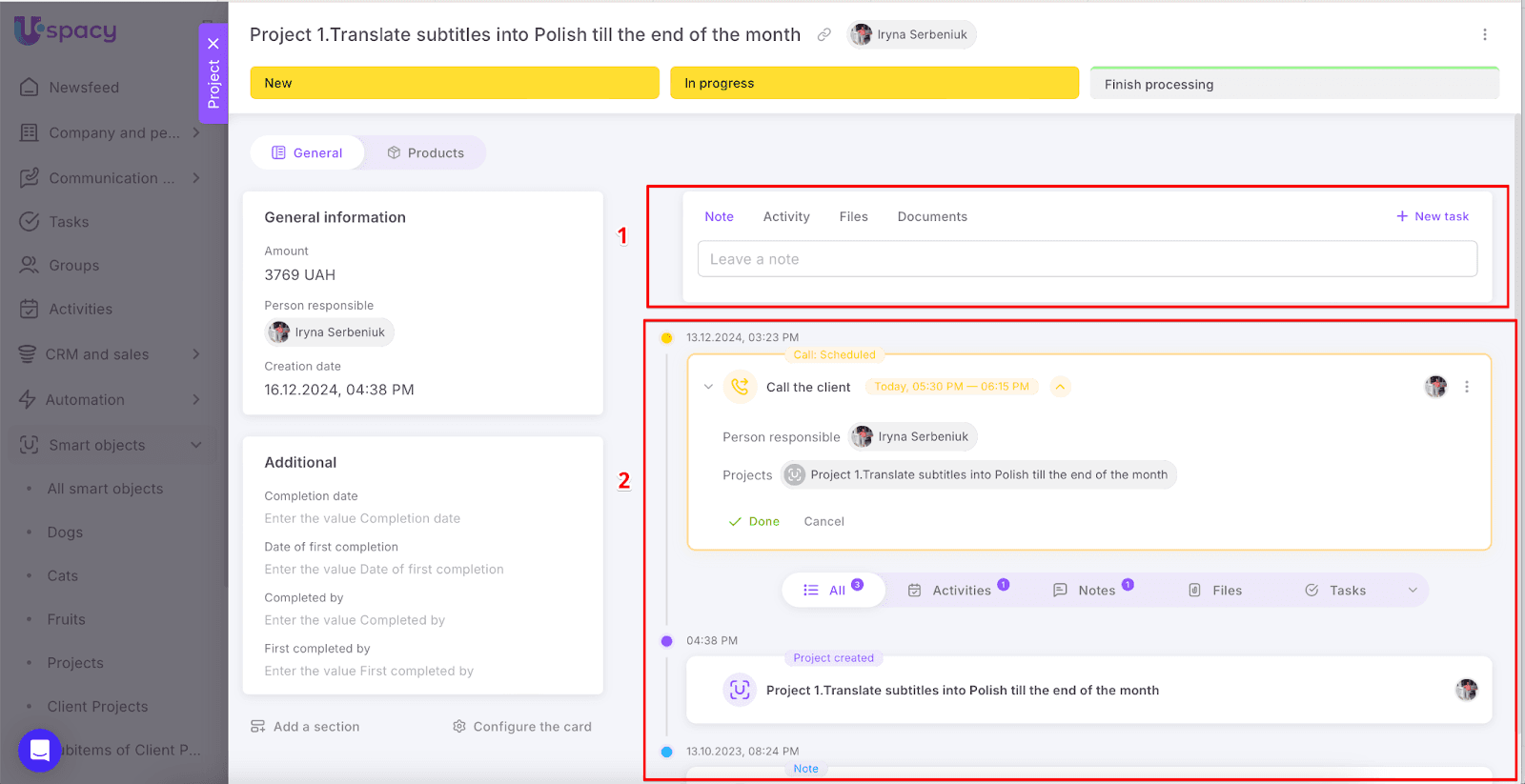1525x784 pixels.
Task: Cancel the scheduled call
Action: click(x=823, y=522)
